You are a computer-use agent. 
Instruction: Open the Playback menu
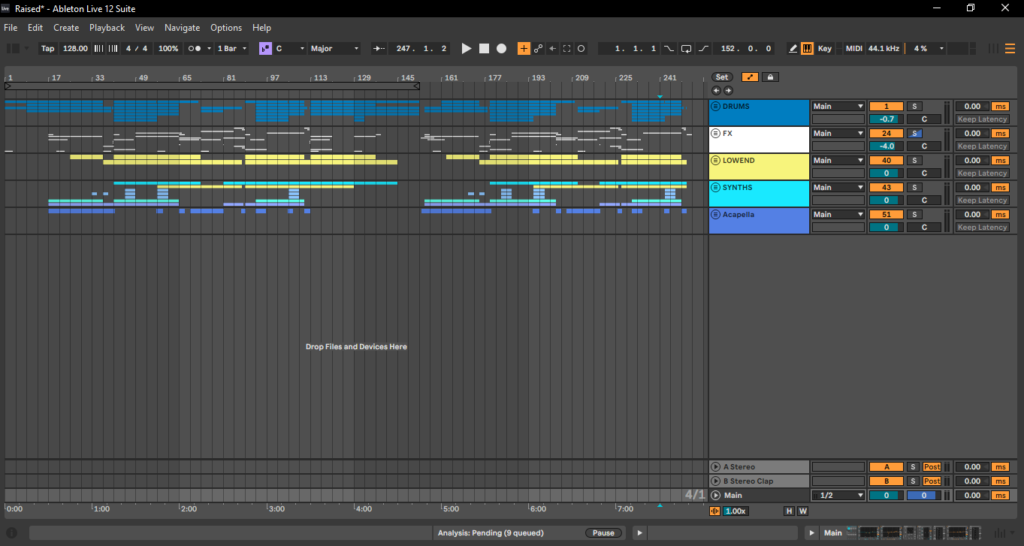click(x=107, y=28)
